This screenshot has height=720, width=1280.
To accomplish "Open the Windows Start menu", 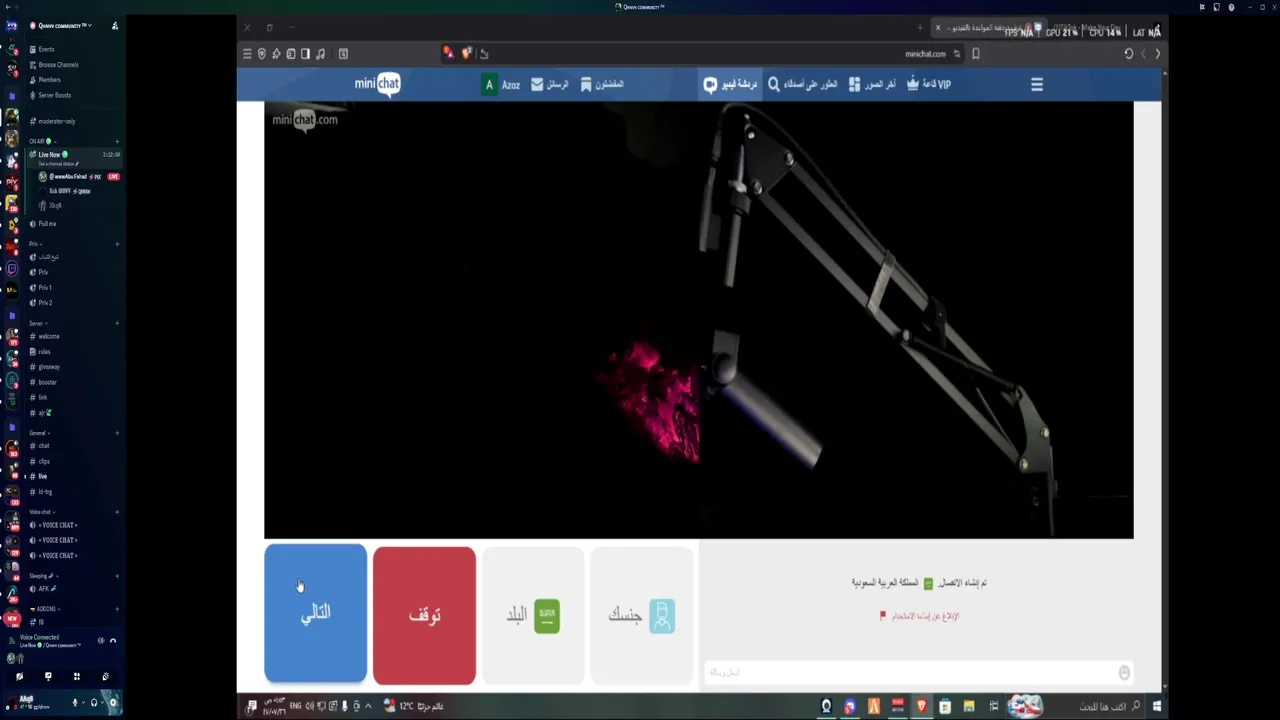I will (1158, 706).
